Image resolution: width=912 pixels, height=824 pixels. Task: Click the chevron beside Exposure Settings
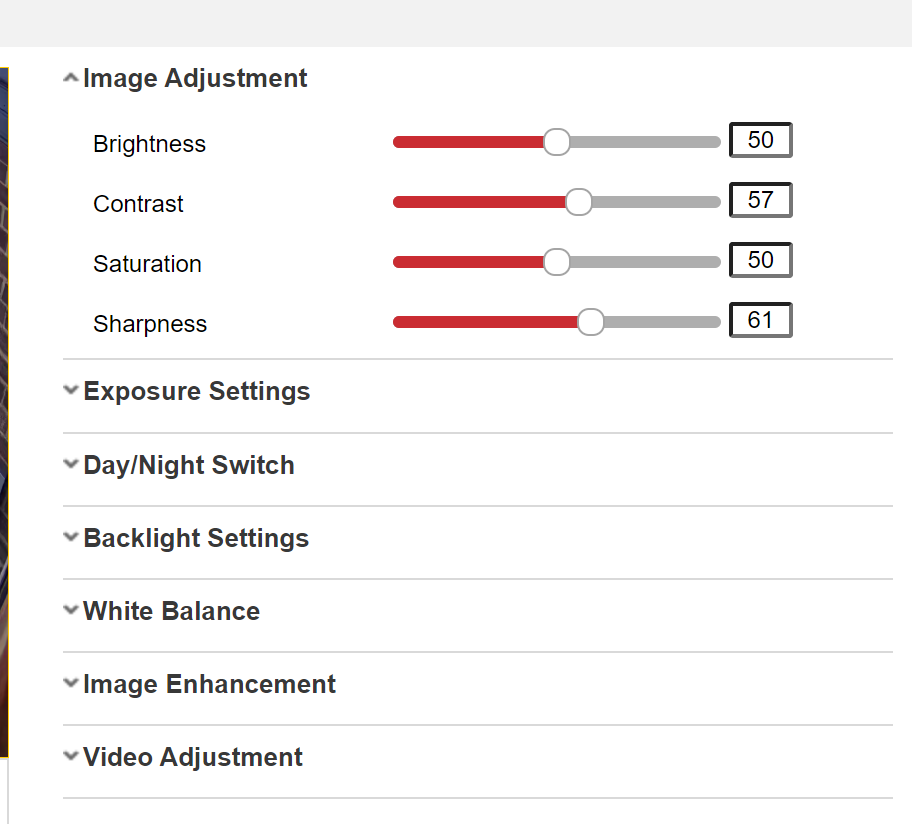click(70, 390)
